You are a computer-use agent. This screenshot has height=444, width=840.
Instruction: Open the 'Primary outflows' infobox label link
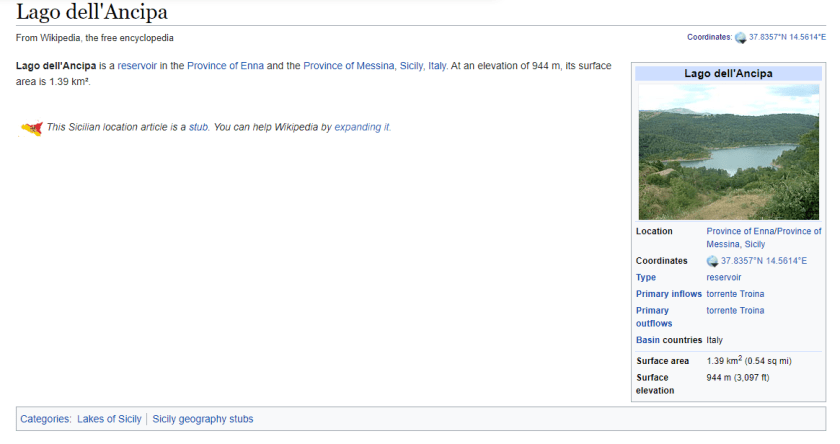click(x=653, y=317)
